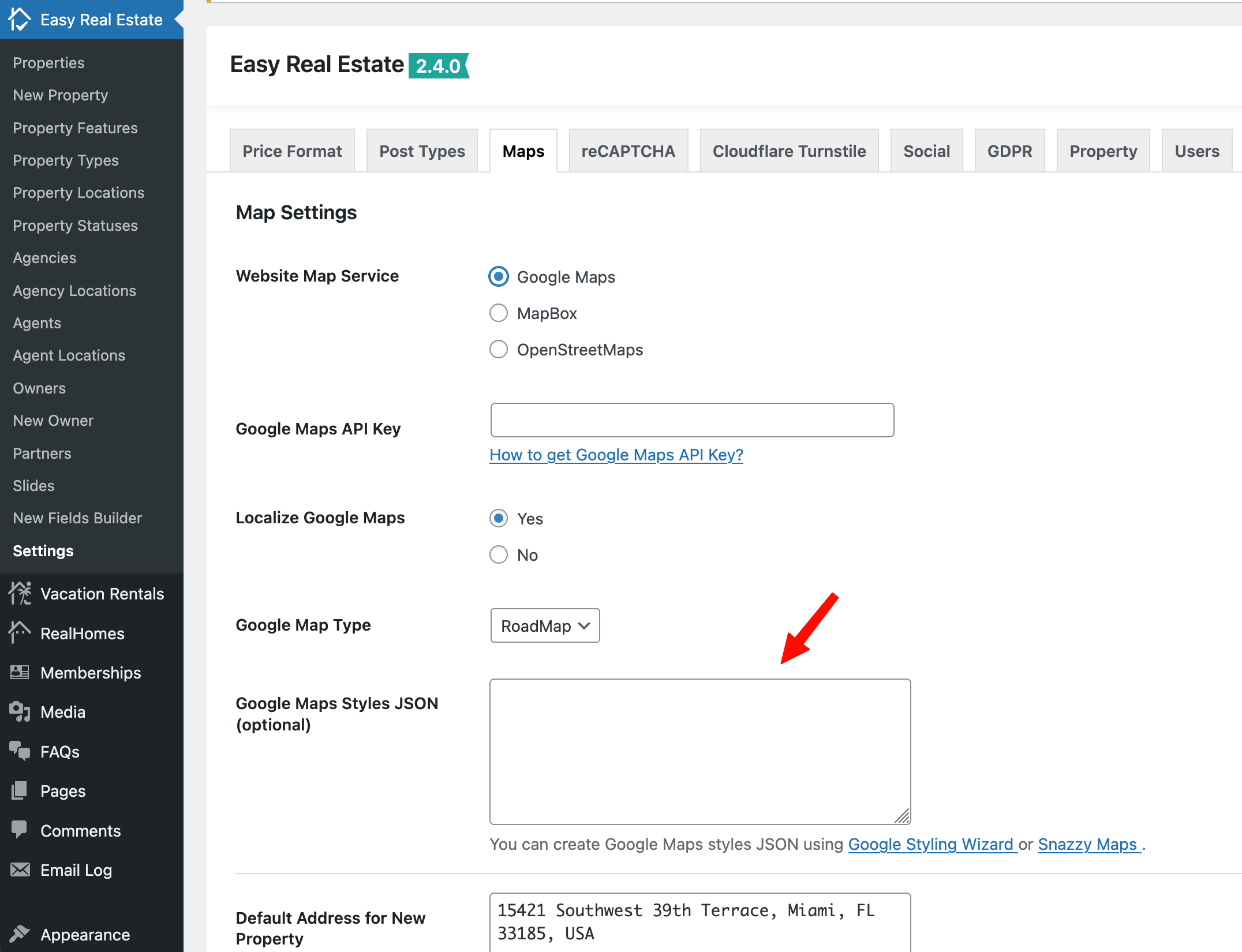Screen dimensions: 1242x952
Task: Open How to get Google Maps API Key link
Action: pyautogui.click(x=616, y=455)
